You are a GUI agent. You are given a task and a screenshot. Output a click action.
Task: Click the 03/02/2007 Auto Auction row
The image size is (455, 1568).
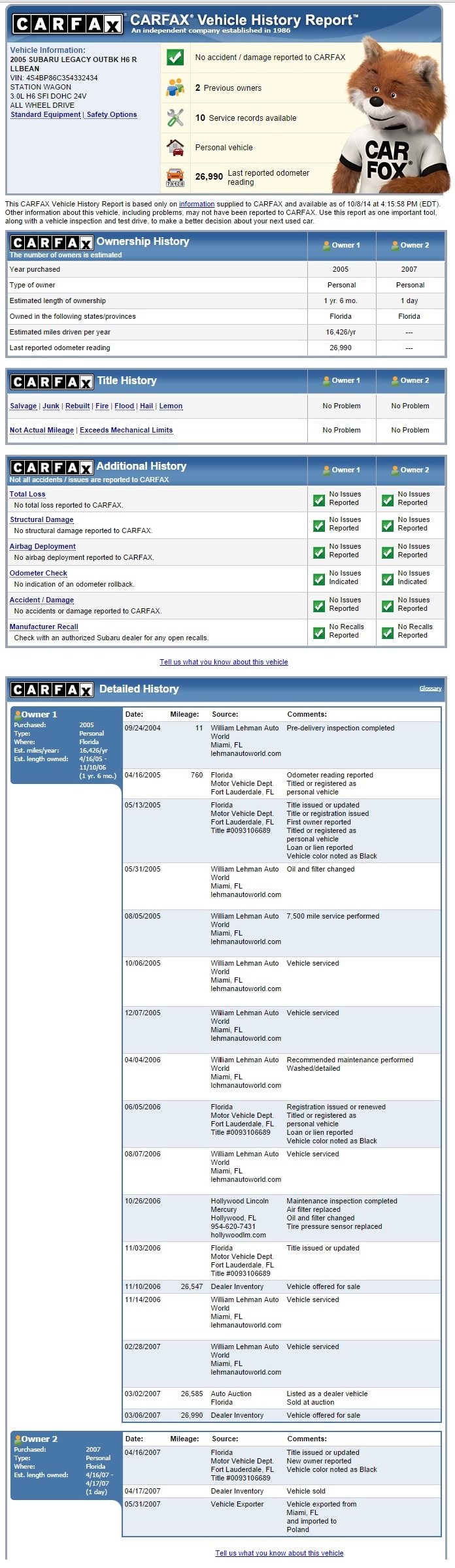[x=282, y=1398]
